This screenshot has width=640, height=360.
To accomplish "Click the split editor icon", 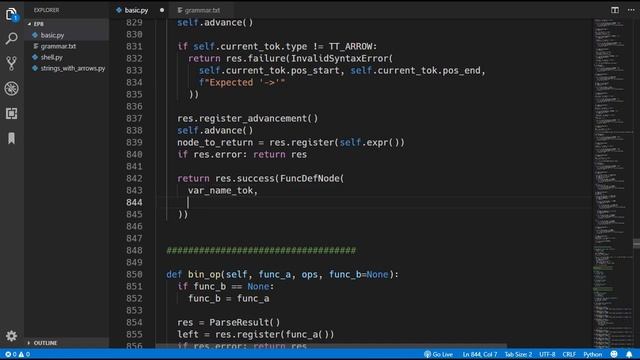I will click(615, 10).
